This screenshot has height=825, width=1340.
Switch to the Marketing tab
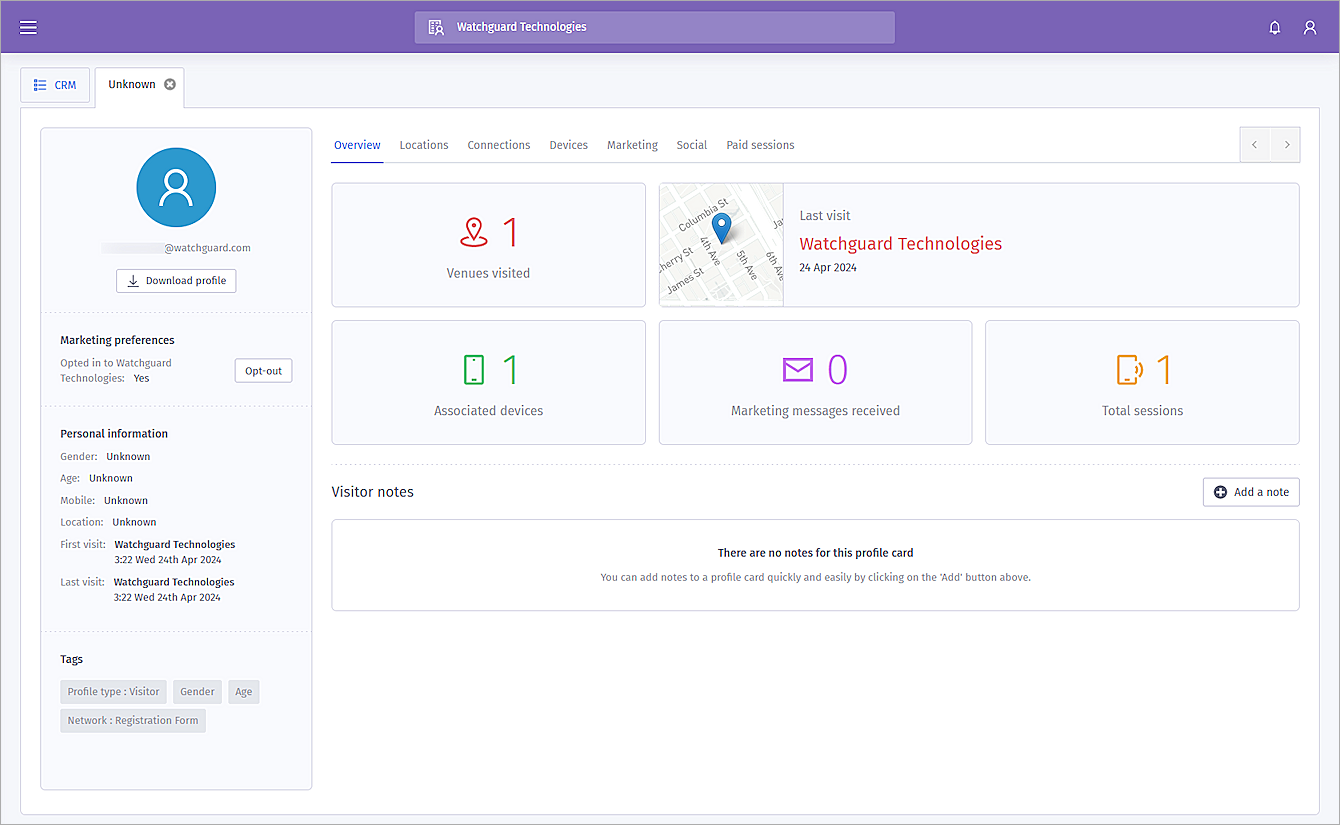[632, 144]
